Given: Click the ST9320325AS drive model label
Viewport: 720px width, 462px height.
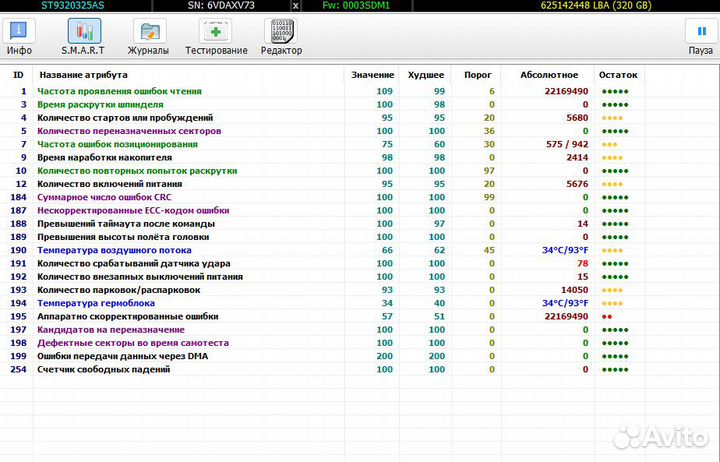Looking at the screenshot, I should [73, 6].
